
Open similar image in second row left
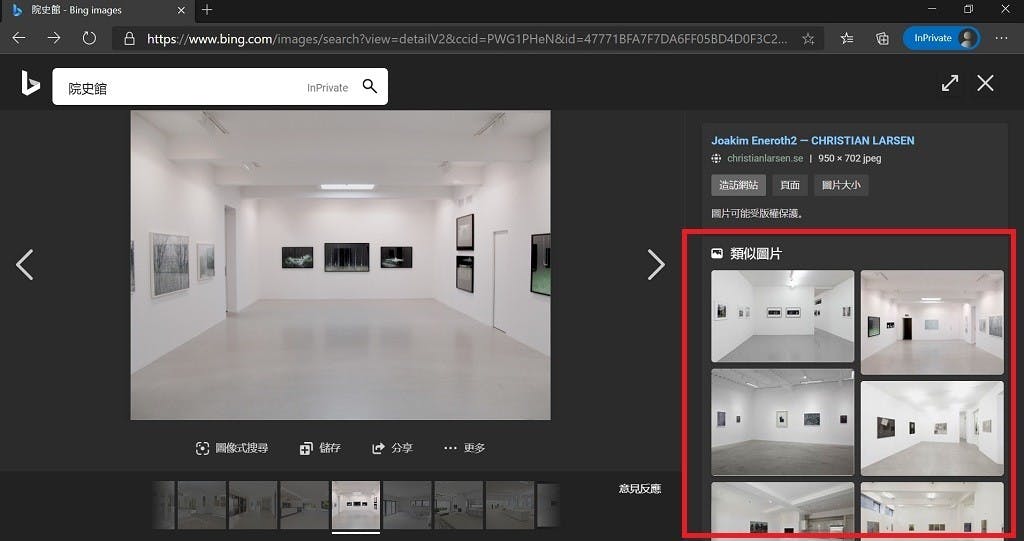(782, 422)
